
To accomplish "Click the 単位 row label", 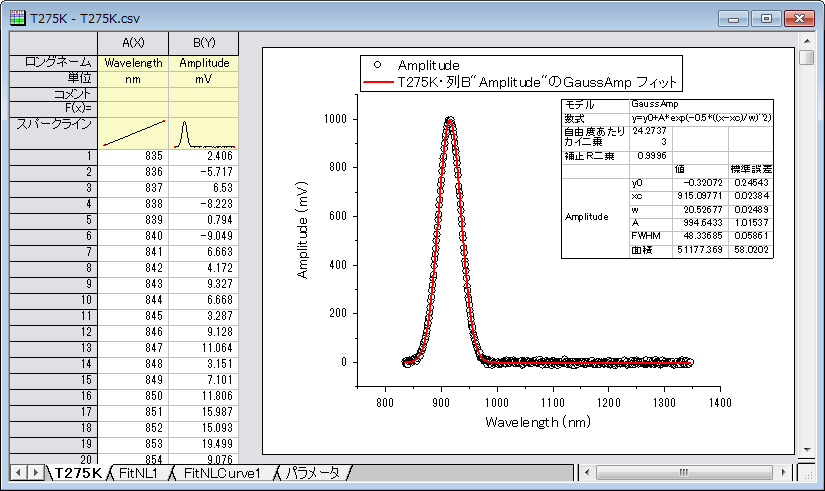I will click(x=54, y=79).
